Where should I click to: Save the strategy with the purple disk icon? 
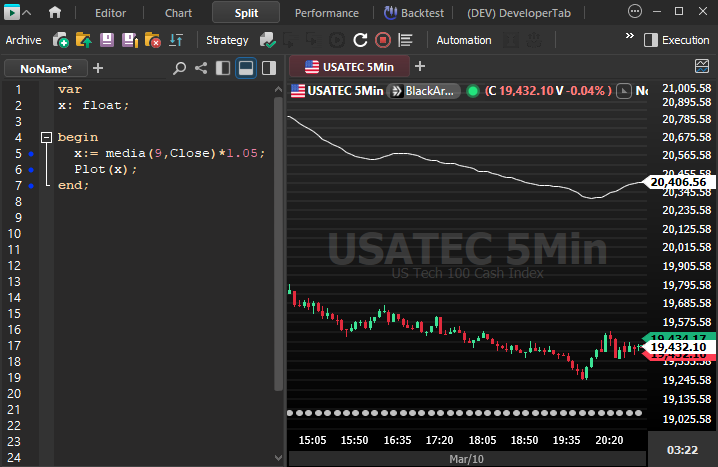coord(107,40)
